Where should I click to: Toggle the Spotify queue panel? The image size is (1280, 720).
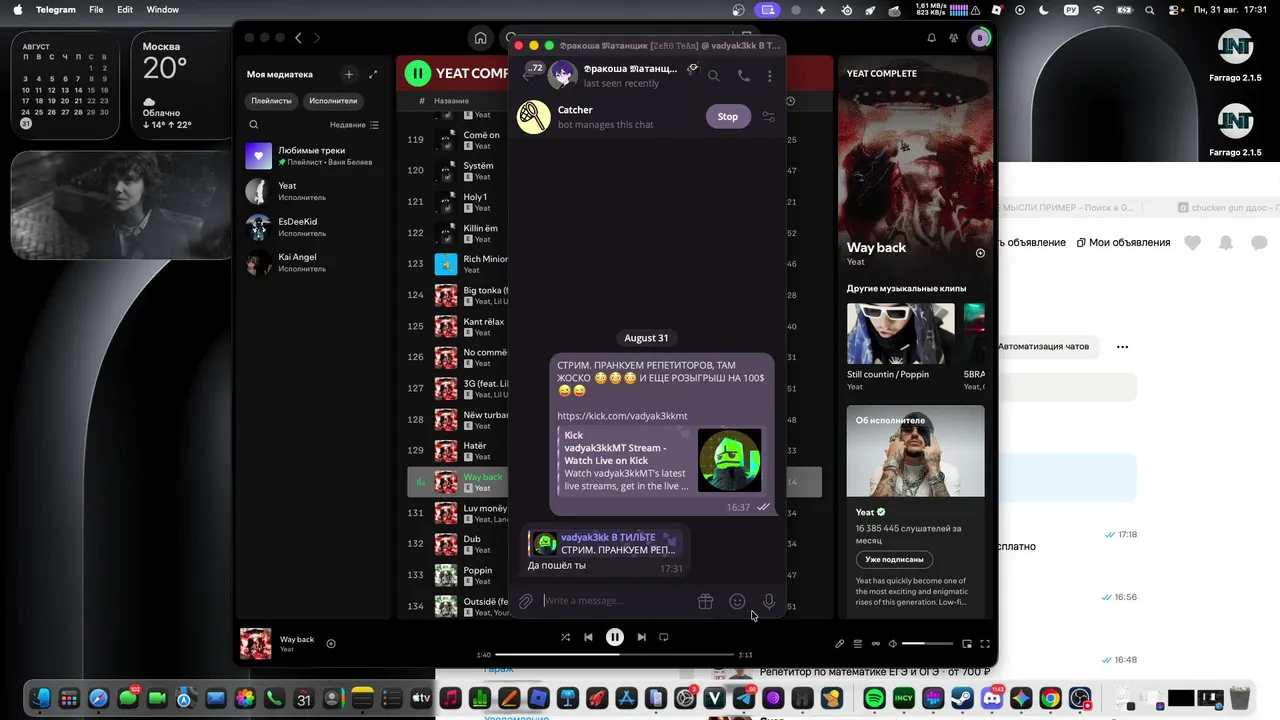(x=857, y=644)
